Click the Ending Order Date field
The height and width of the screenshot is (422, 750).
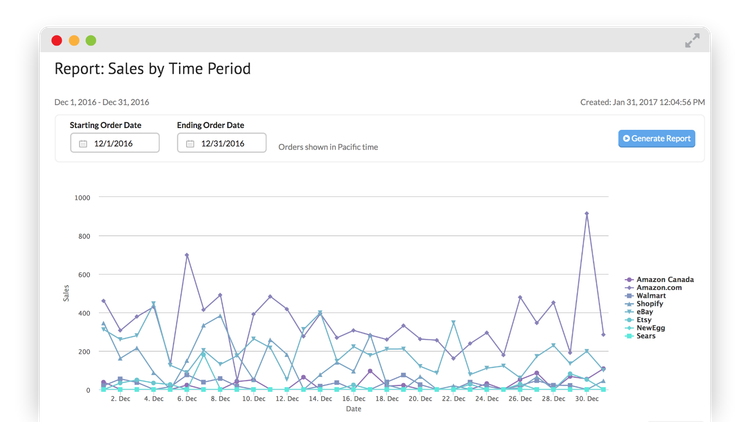[221, 143]
